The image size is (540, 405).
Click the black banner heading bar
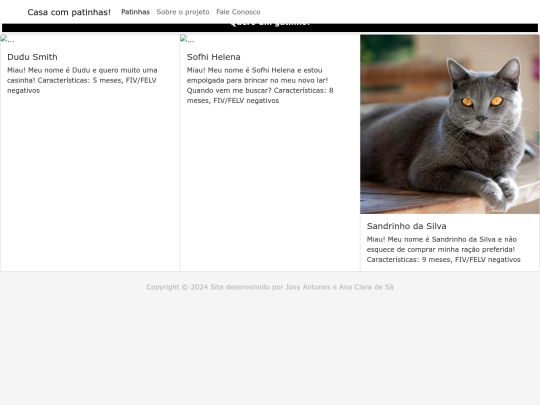(270, 28)
